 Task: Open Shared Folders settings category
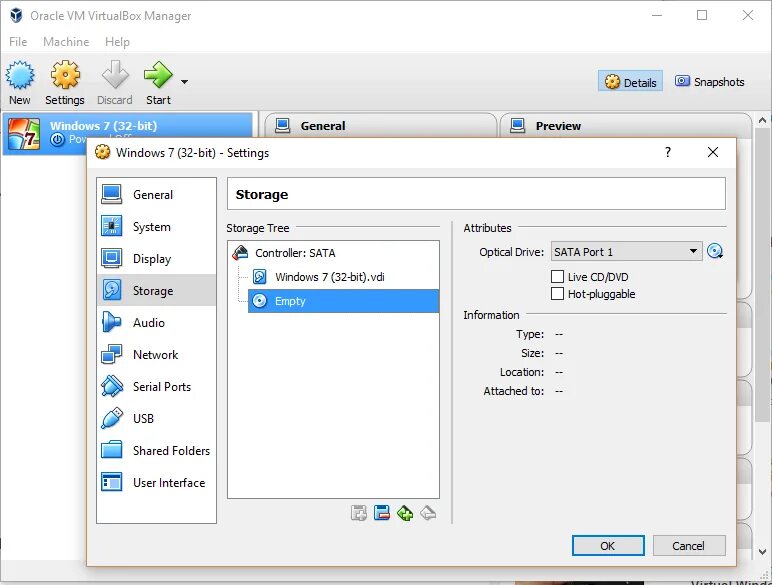157,451
